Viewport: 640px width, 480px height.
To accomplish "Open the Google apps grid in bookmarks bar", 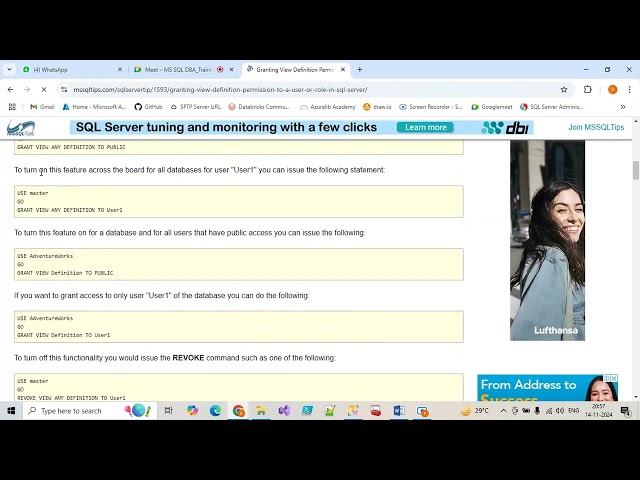I will point(12,106).
